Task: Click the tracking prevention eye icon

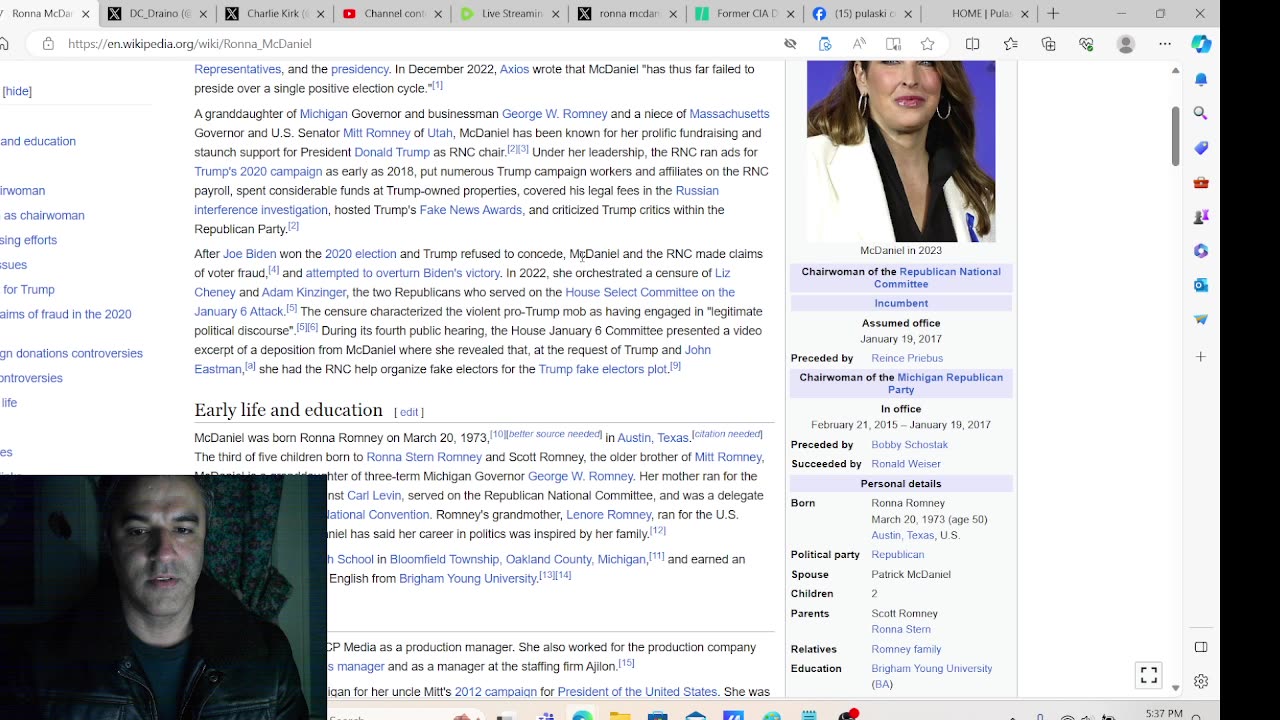Action: point(790,44)
